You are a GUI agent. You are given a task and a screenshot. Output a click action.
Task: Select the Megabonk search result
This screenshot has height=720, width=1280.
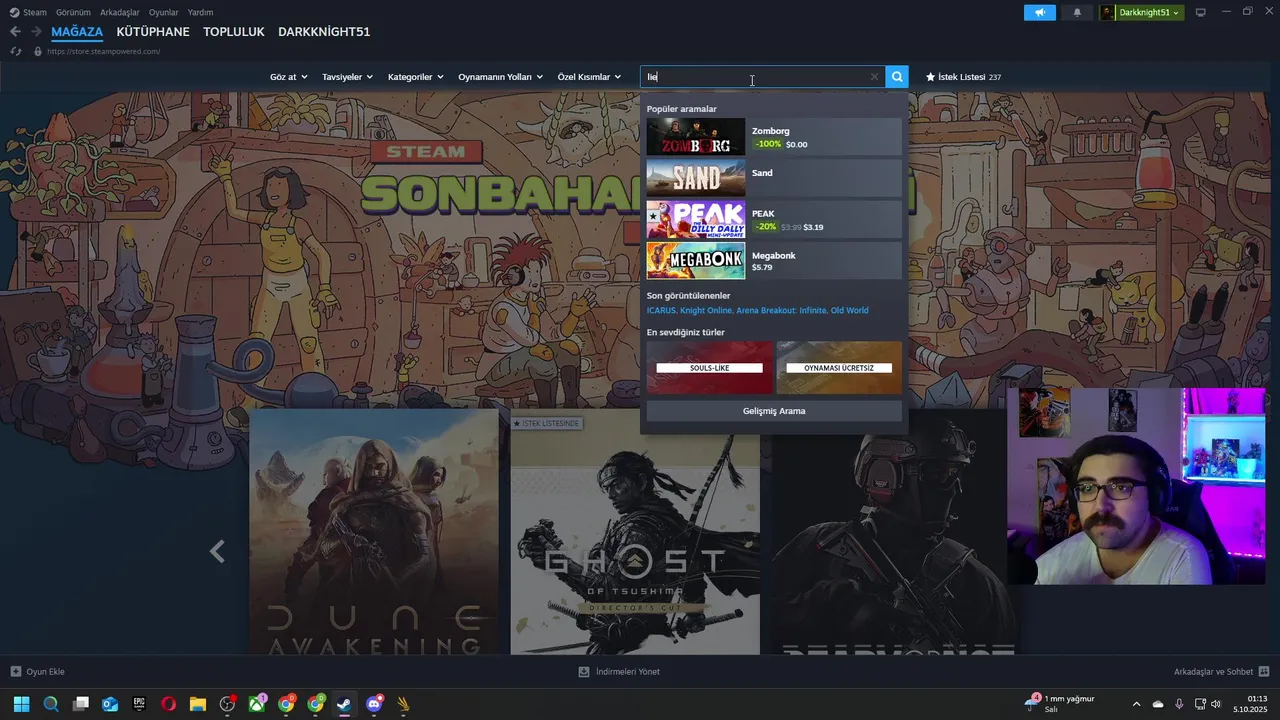coord(774,261)
